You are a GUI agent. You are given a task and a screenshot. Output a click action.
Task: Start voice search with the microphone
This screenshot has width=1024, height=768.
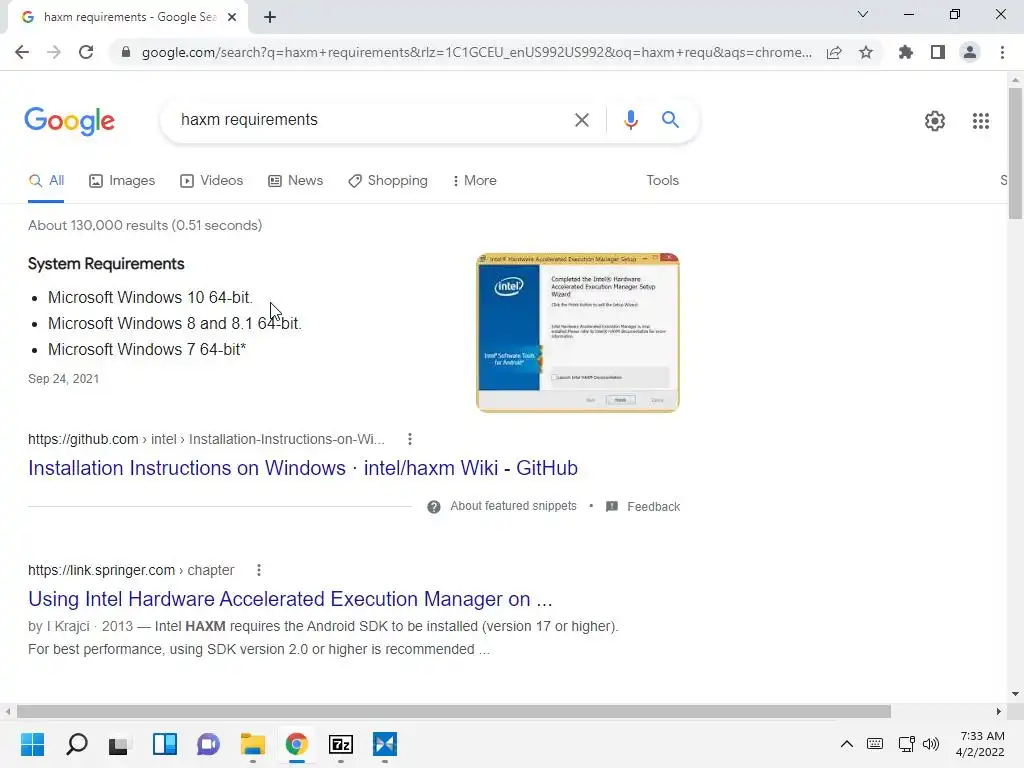(630, 120)
